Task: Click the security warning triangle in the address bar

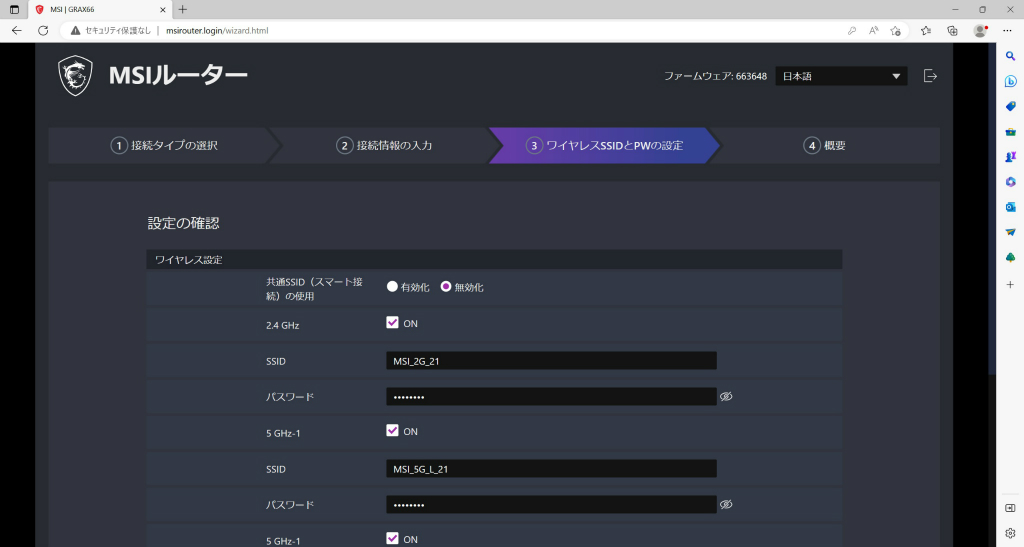Action: point(76,31)
